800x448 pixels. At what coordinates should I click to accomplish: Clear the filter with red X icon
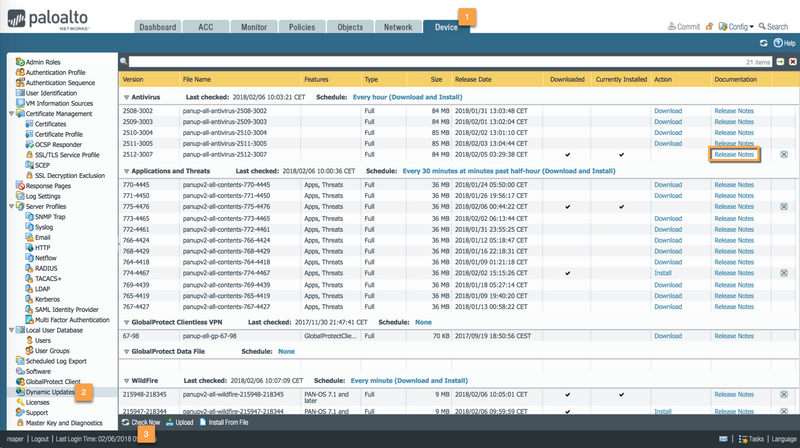792,62
